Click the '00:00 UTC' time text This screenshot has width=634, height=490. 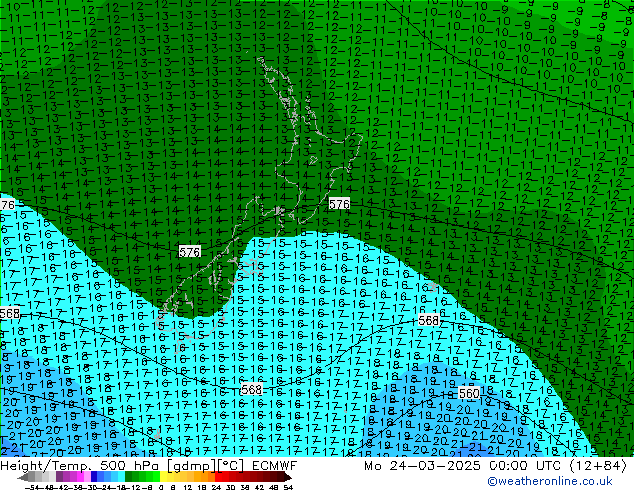pos(525,466)
